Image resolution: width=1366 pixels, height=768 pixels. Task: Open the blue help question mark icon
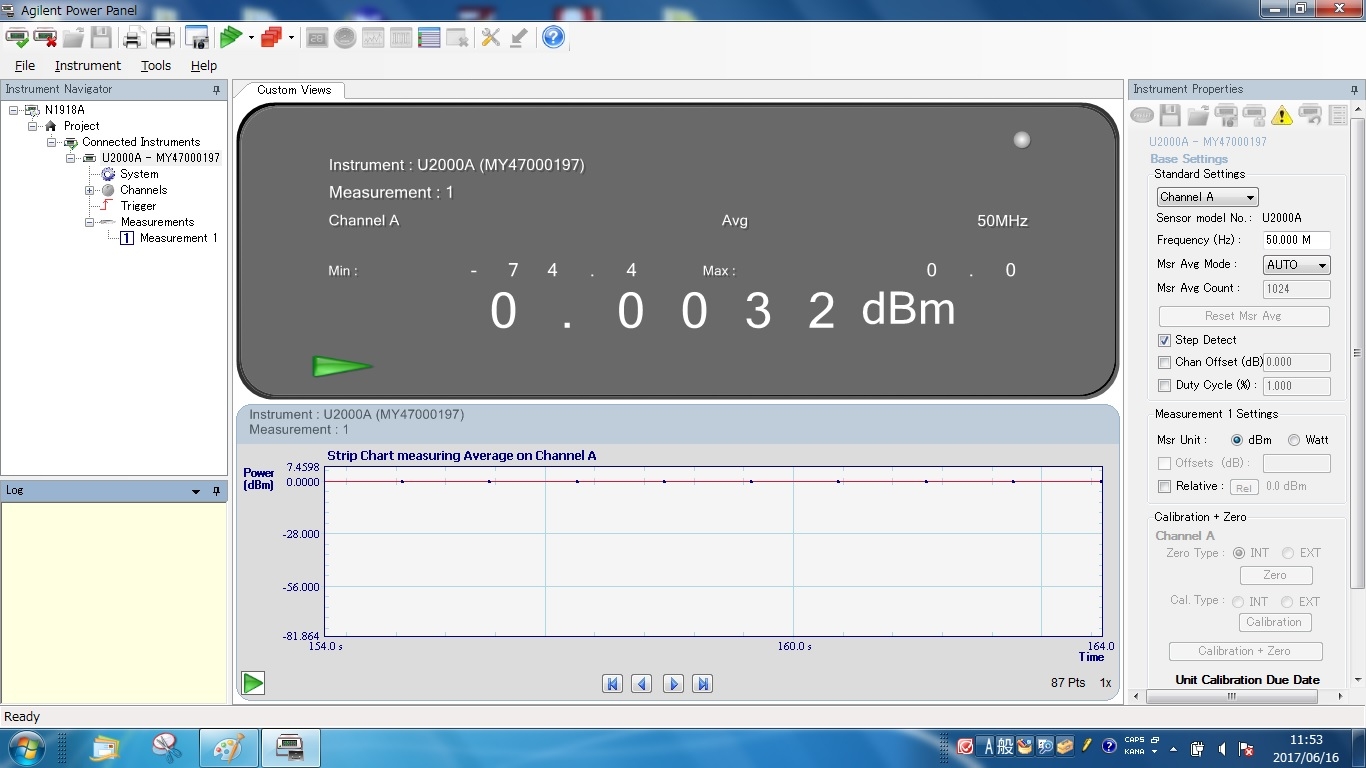point(553,38)
